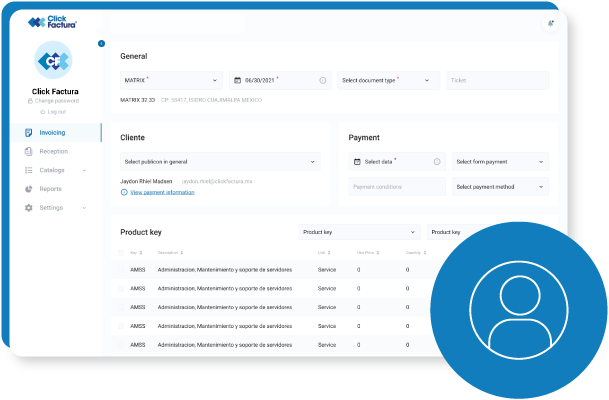Open the Reports menu item
The image size is (609, 400).
pos(56,189)
